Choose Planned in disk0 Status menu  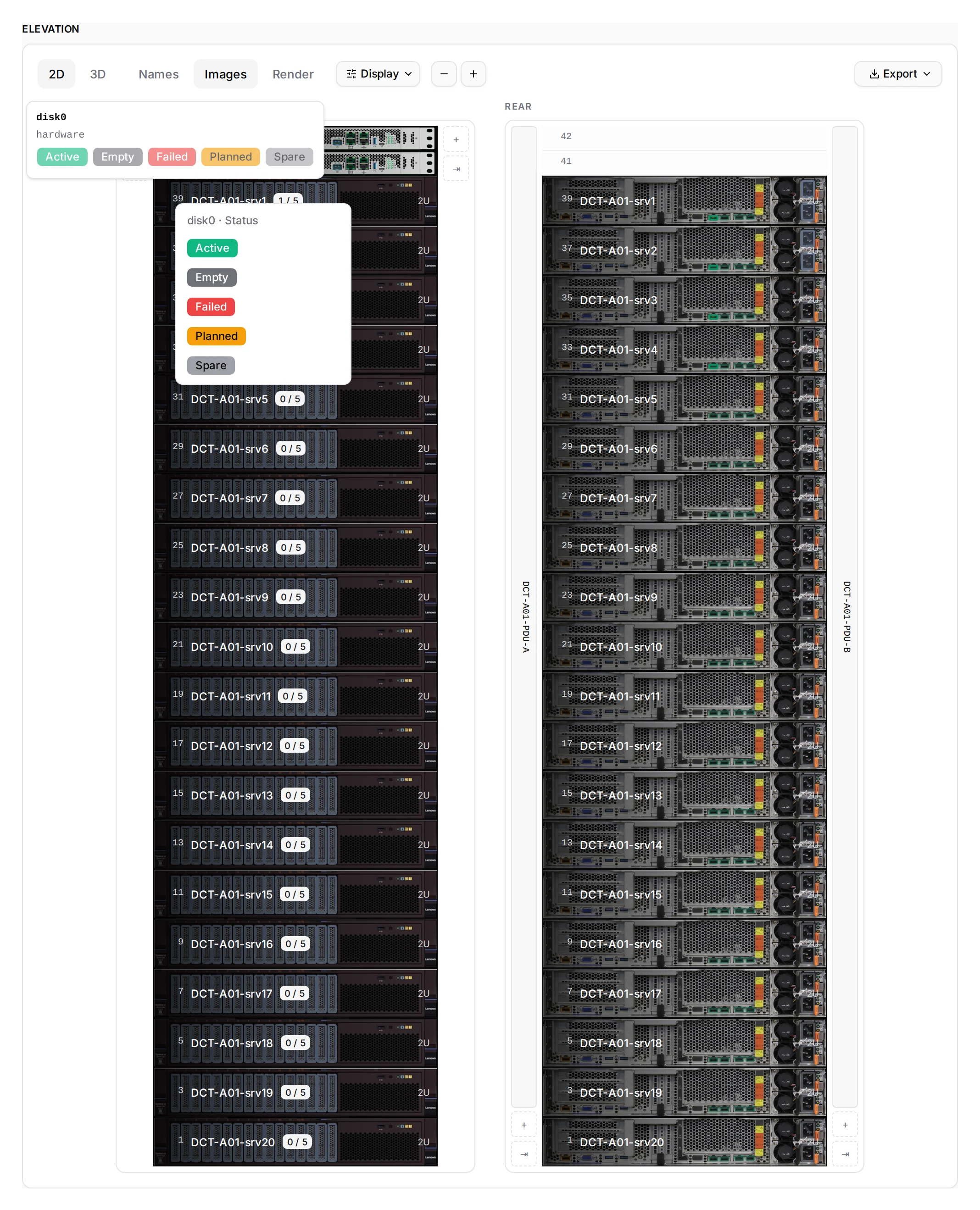216,336
